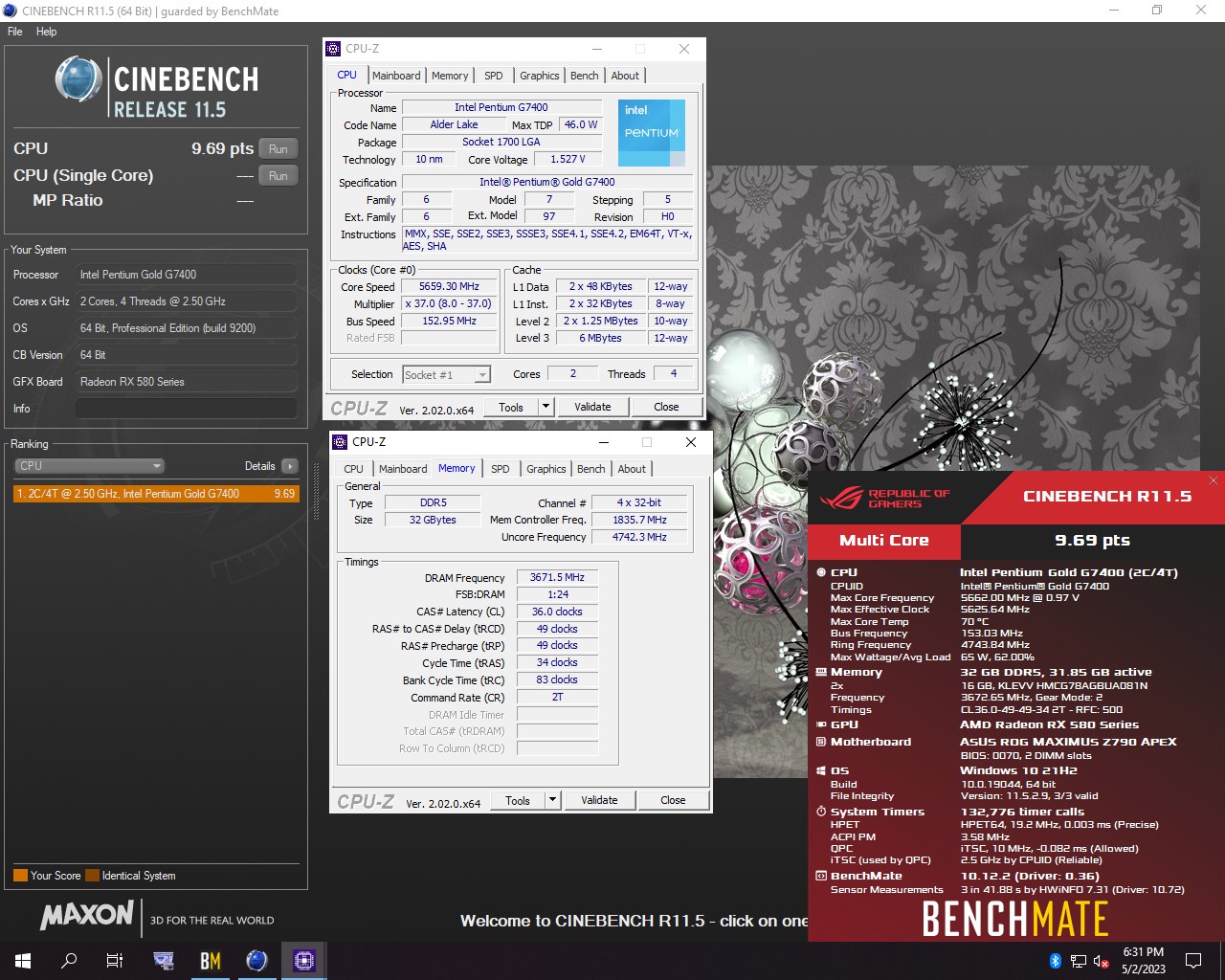Click DRAM Frequency value 3671.5 MHz
The width and height of the screenshot is (1225, 980).
click(557, 577)
